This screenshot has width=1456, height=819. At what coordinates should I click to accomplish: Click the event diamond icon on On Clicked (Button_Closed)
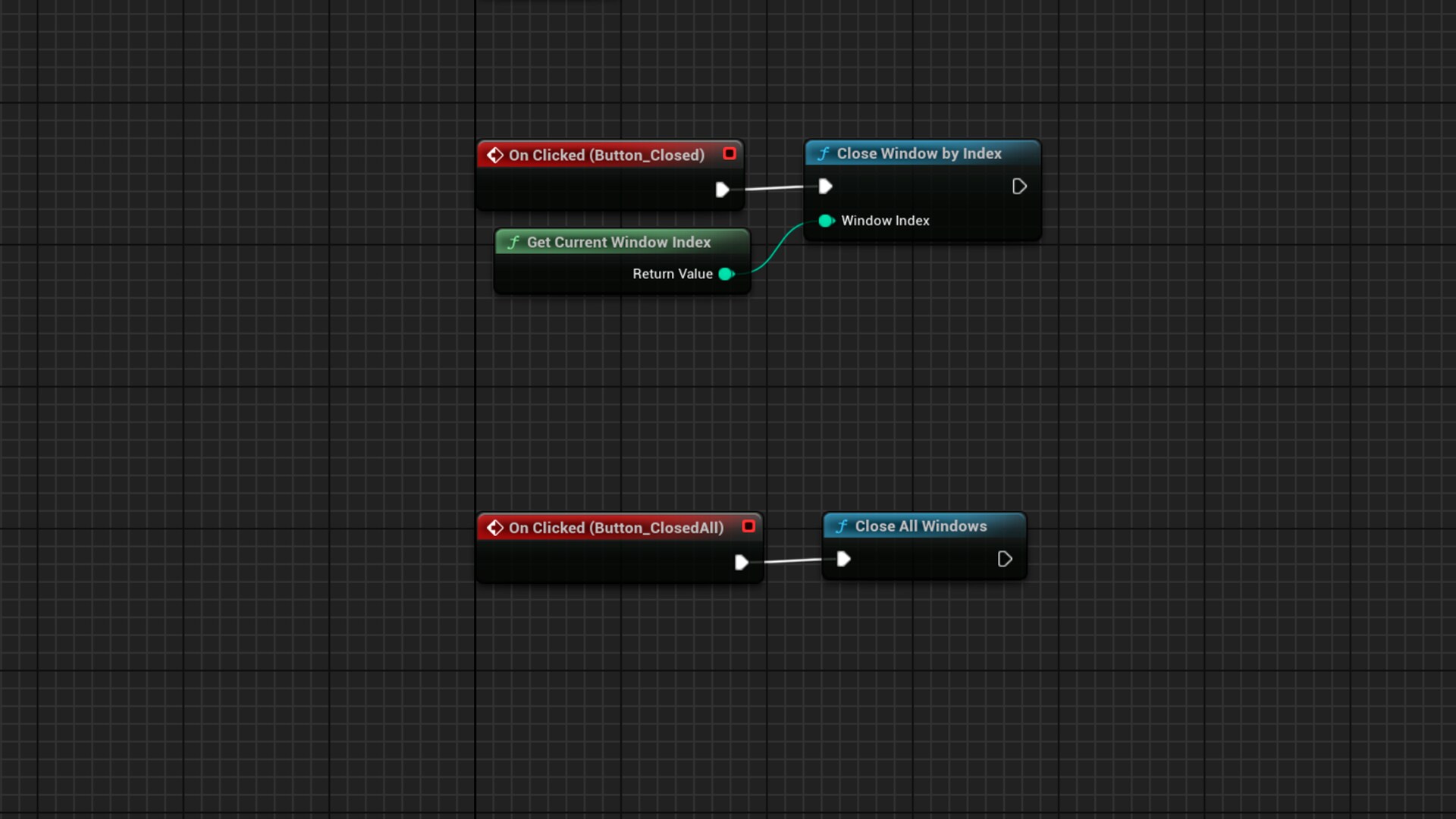[496, 155]
